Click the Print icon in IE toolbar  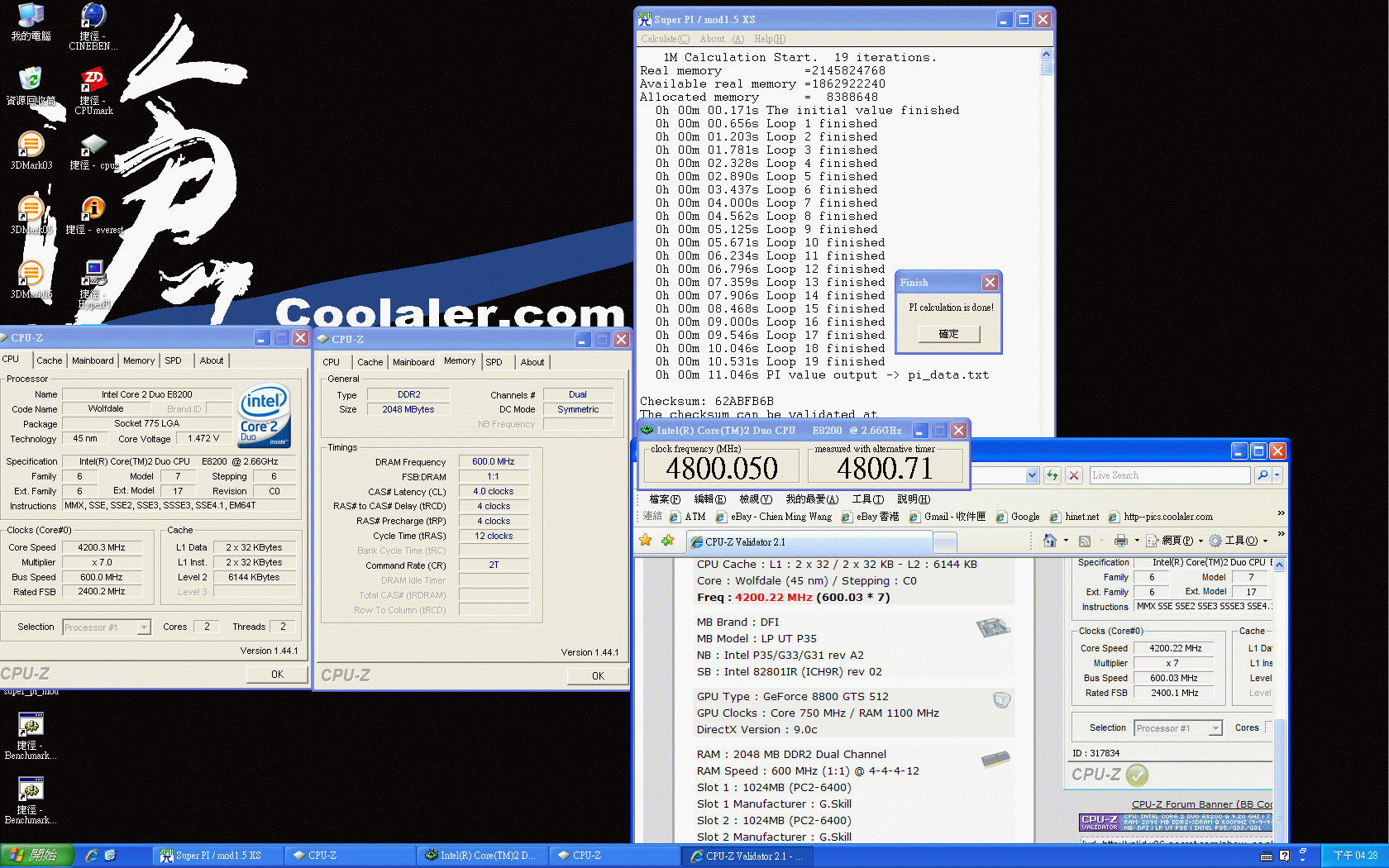(x=1120, y=541)
